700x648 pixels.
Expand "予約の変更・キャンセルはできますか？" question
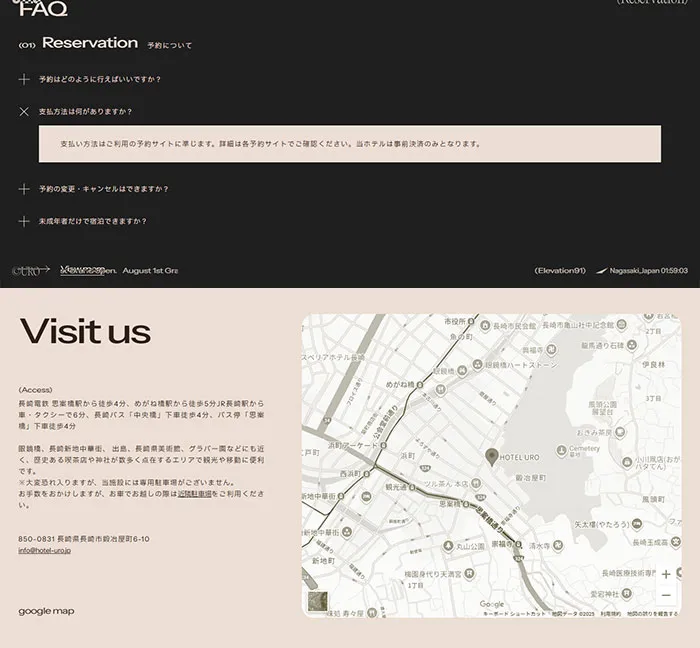click(x=24, y=189)
